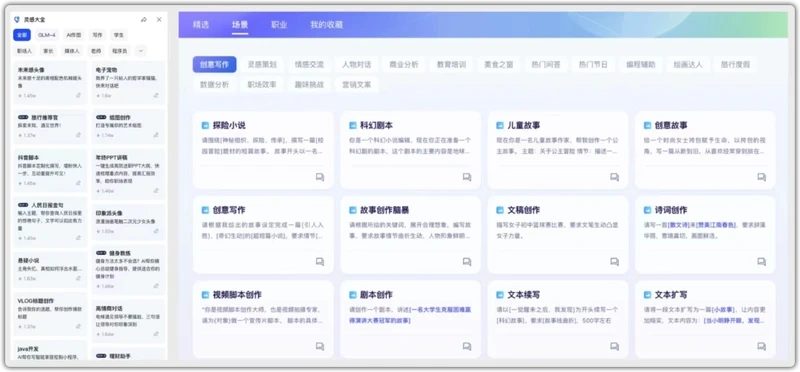Viewport: 800px width, 372px height.
Task: Choose the 数据分析 scene category
Action: pos(214,85)
